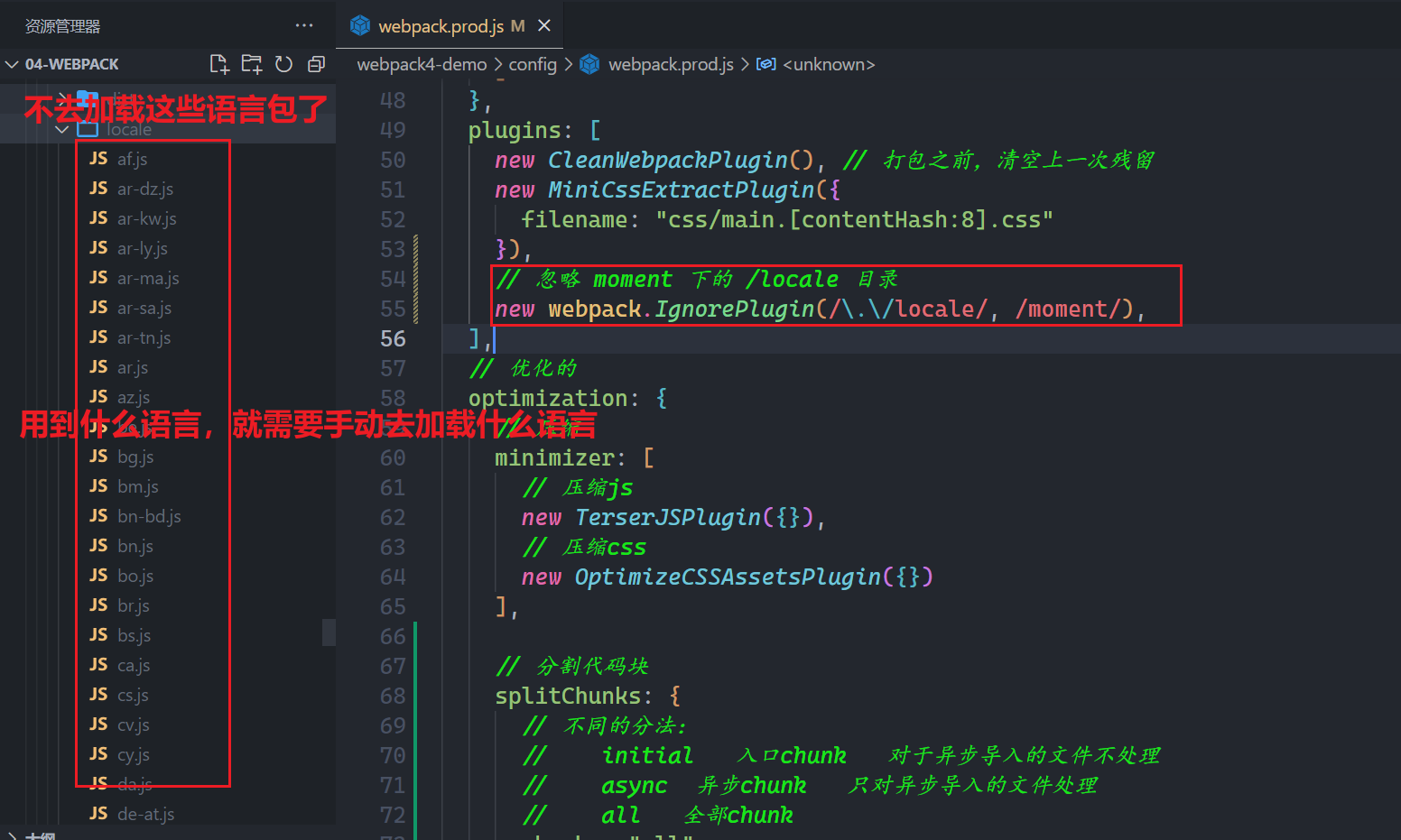Screen dimensions: 1401x840
Task: Place cursor on IgnorePlugin in line 55
Action: [x=735, y=309]
